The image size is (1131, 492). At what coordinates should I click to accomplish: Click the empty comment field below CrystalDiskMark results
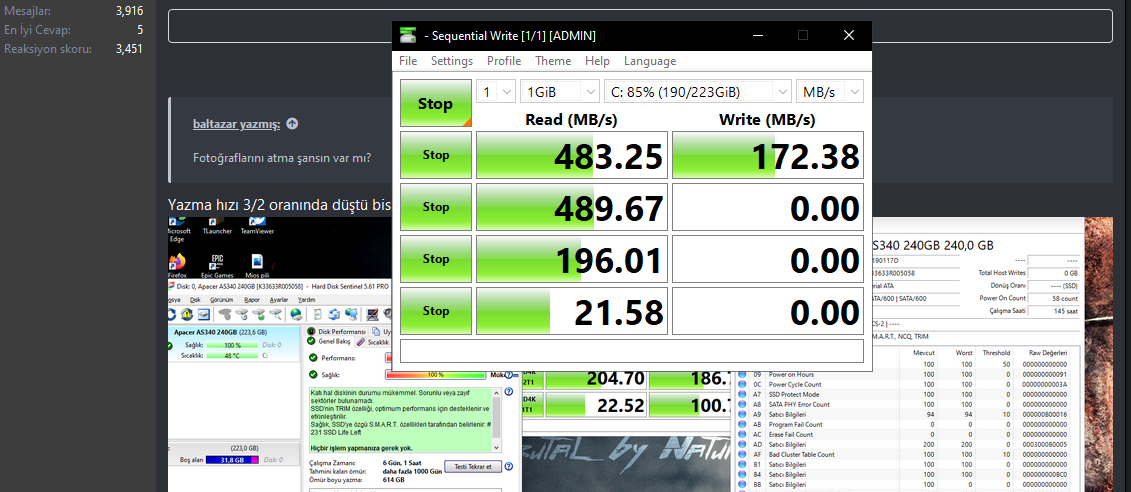click(632, 351)
